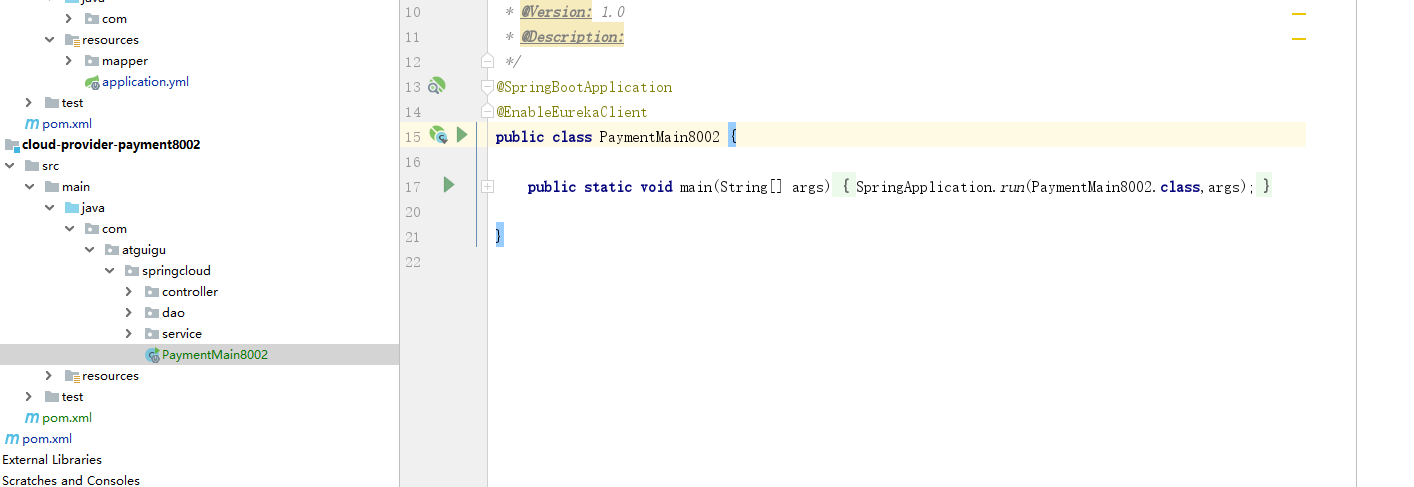Open Spring bean navigation icon on line 15
The width and height of the screenshot is (1414, 487).
coord(438,134)
